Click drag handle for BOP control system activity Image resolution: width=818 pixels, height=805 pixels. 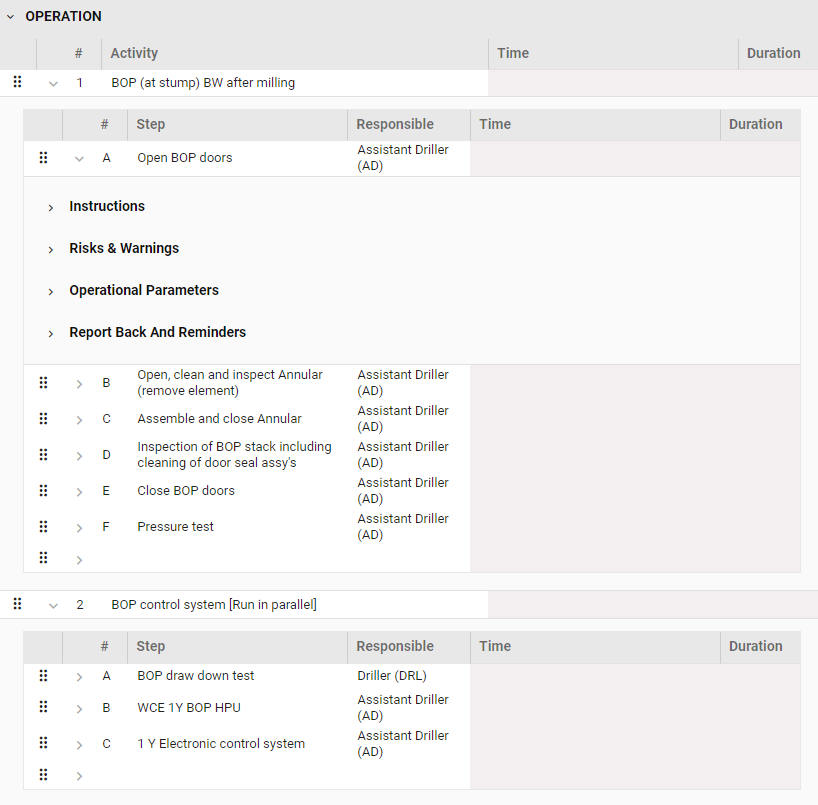(17, 604)
